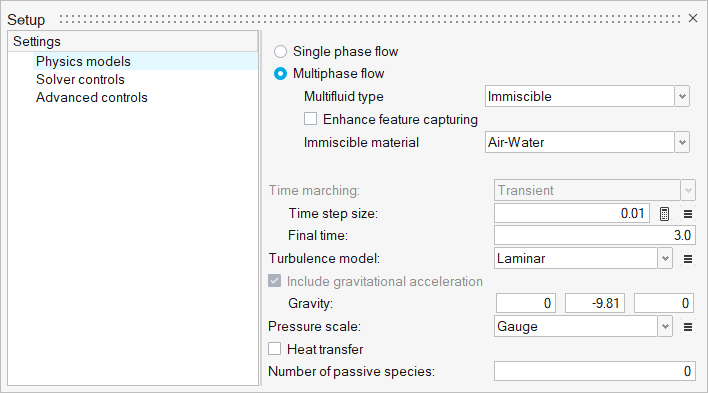Image resolution: width=708 pixels, height=393 pixels.
Task: Open Advanced controls settings
Action: pos(92,97)
